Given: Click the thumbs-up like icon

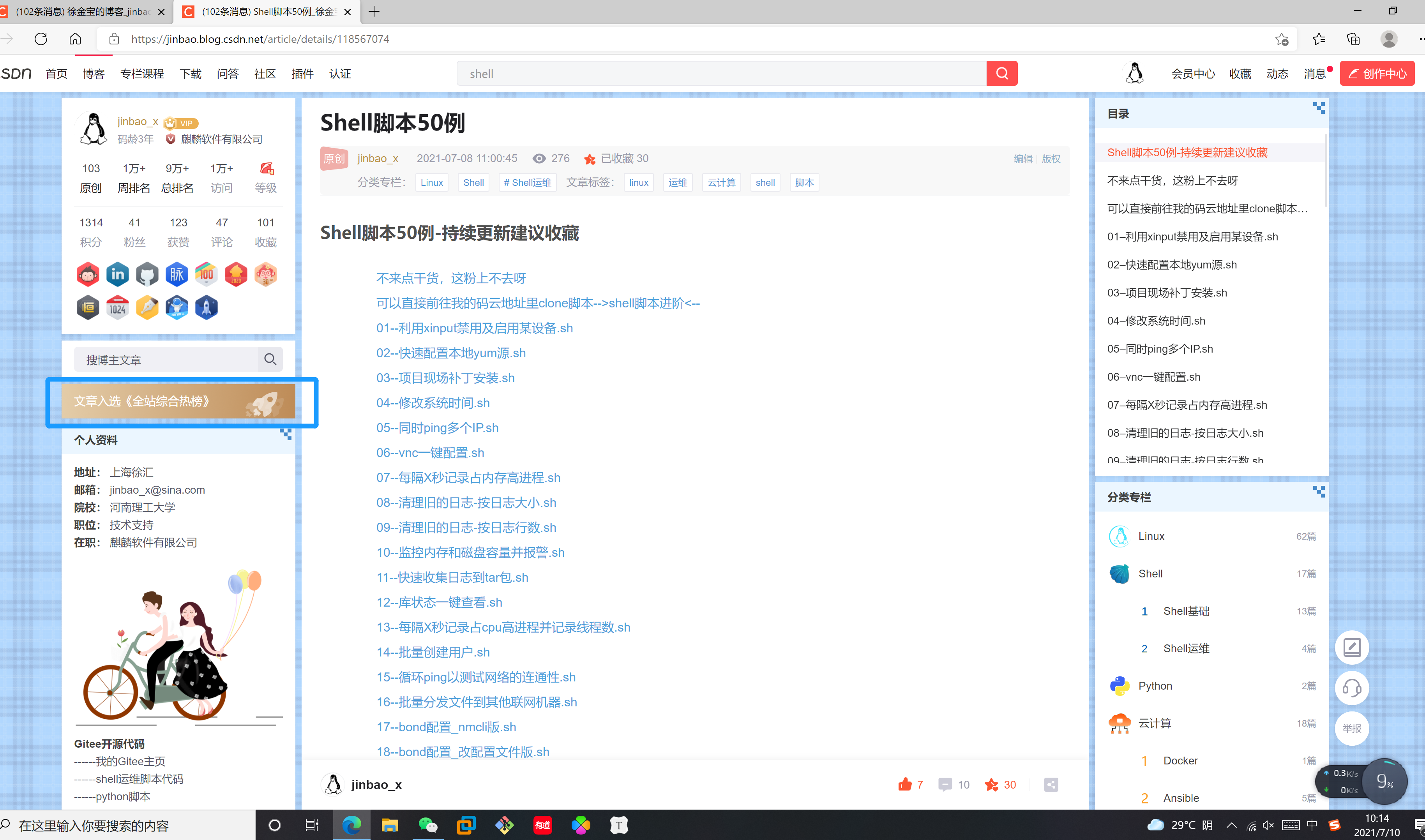Looking at the screenshot, I should tap(904, 784).
